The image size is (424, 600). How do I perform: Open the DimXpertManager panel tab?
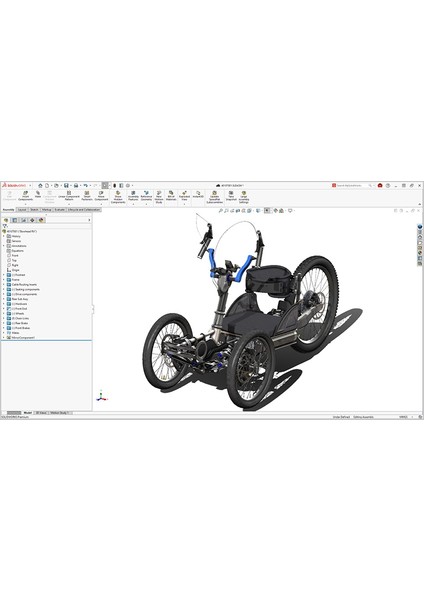(x=32, y=220)
